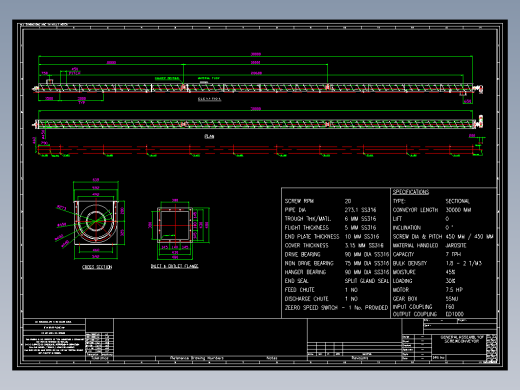Select the TYPE: label in specifications
The image size is (520, 390).
[x=399, y=201]
